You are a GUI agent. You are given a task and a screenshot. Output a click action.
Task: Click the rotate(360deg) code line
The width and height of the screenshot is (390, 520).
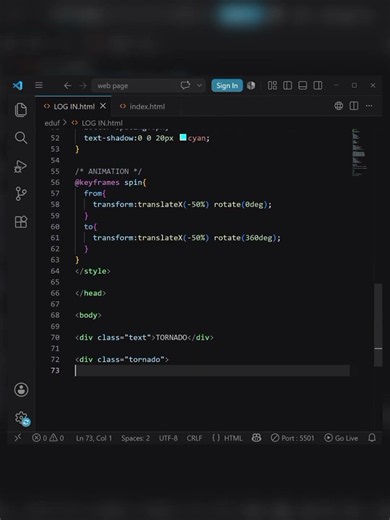(187, 238)
